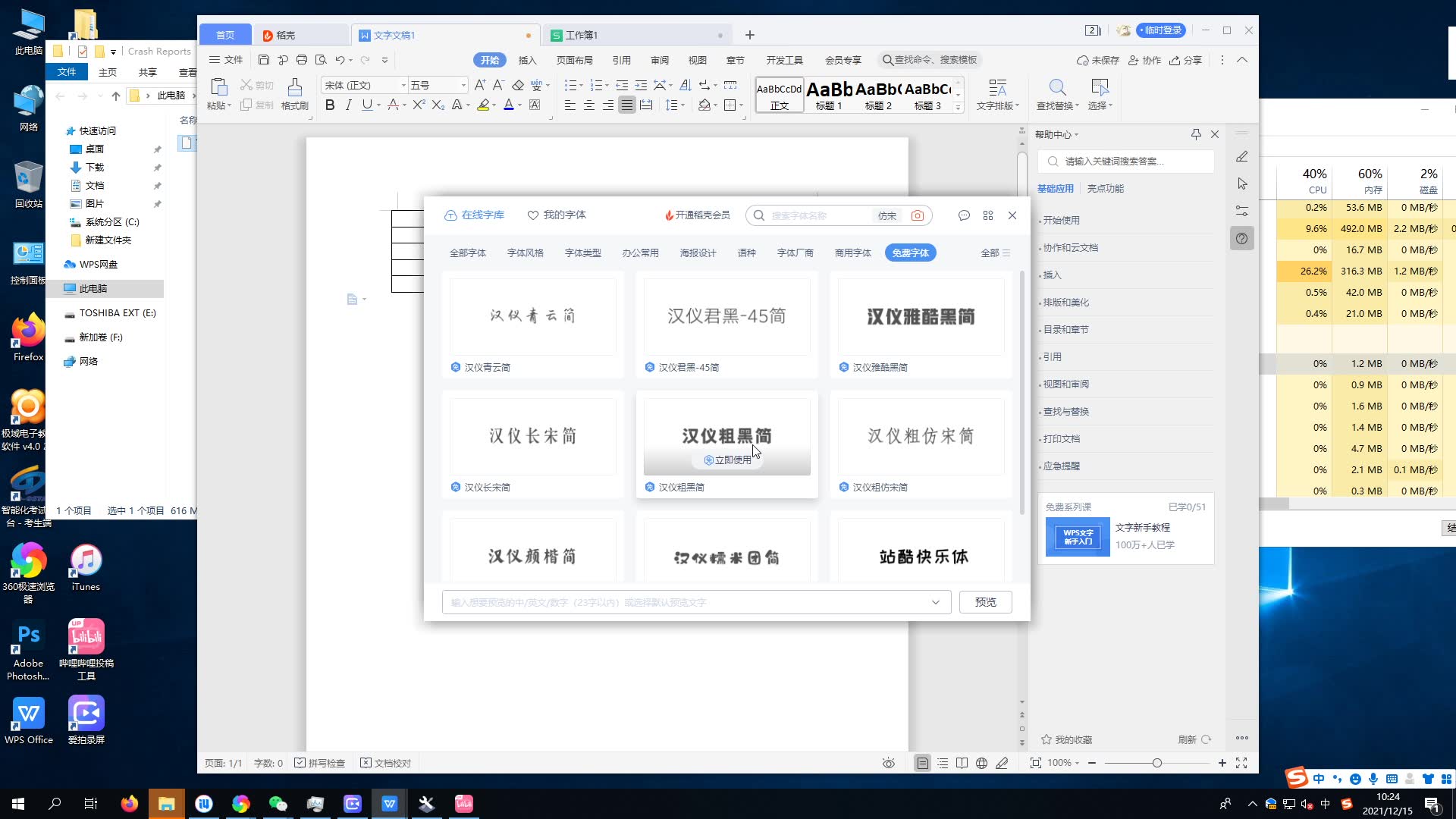Viewport: 1456px width, 819px height.
Task: Open Find and Replace (查找替换)
Action: tap(1056, 95)
